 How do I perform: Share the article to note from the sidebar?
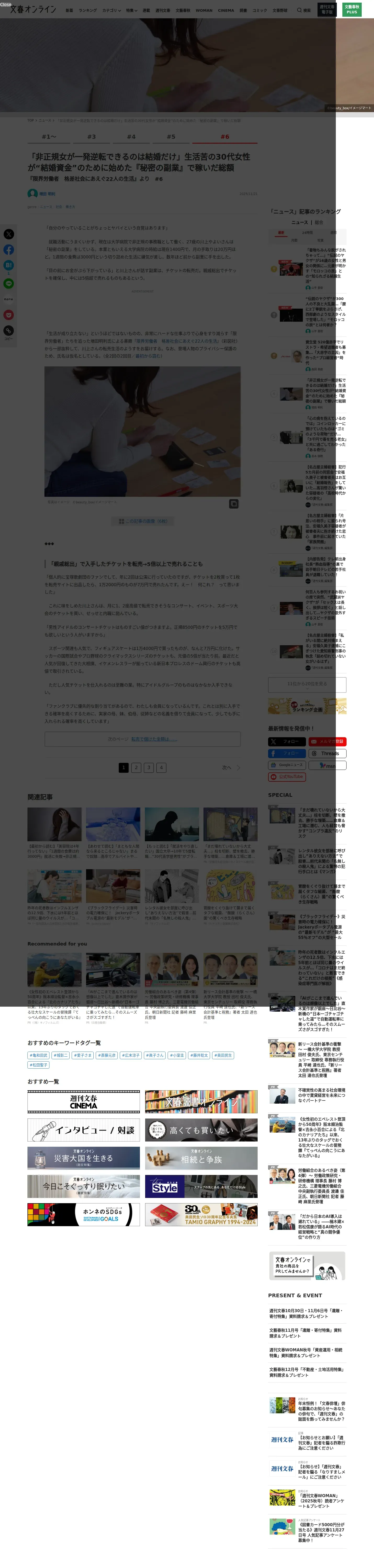coord(9,299)
